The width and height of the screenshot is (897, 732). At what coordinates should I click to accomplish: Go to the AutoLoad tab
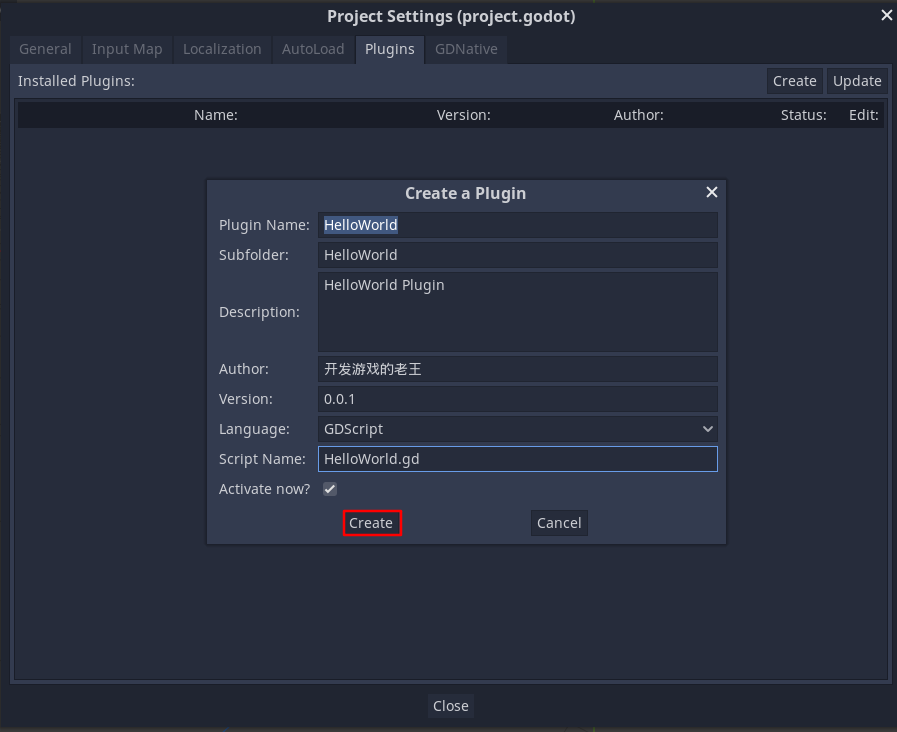click(x=313, y=49)
